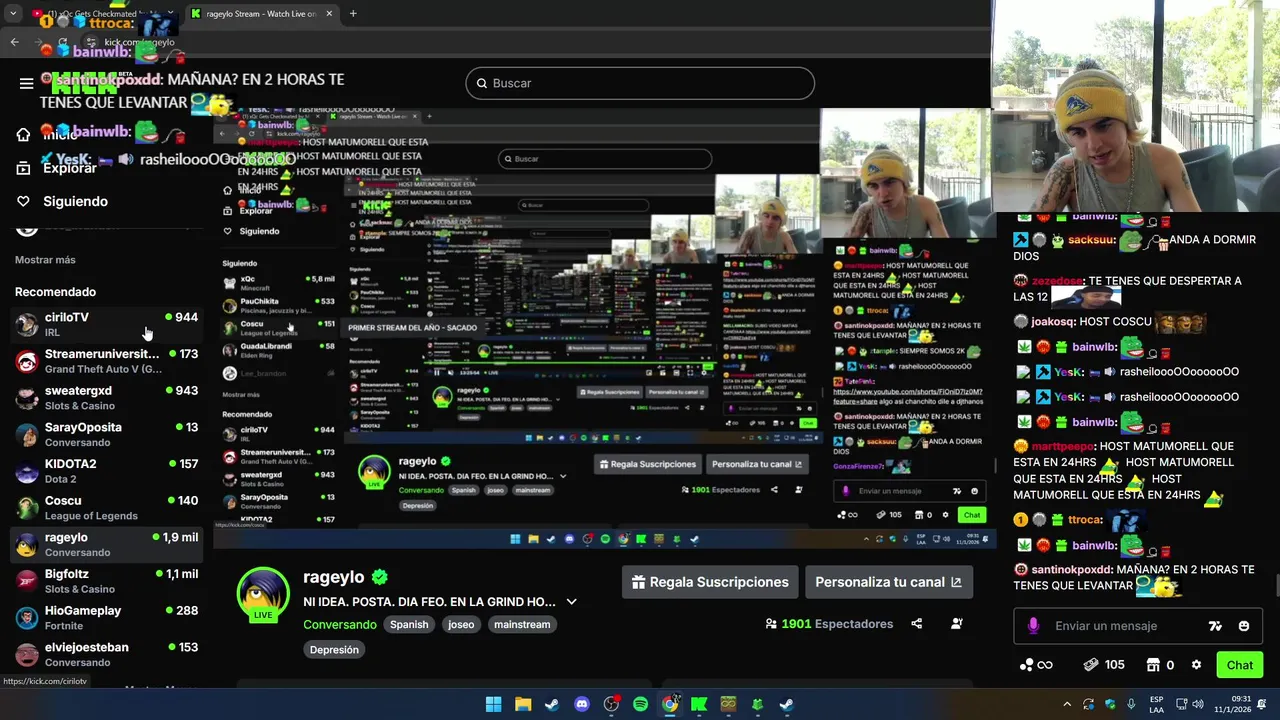Image resolution: width=1280 pixels, height=720 pixels.
Task: Click the Inicio home icon
Action: tap(23, 135)
